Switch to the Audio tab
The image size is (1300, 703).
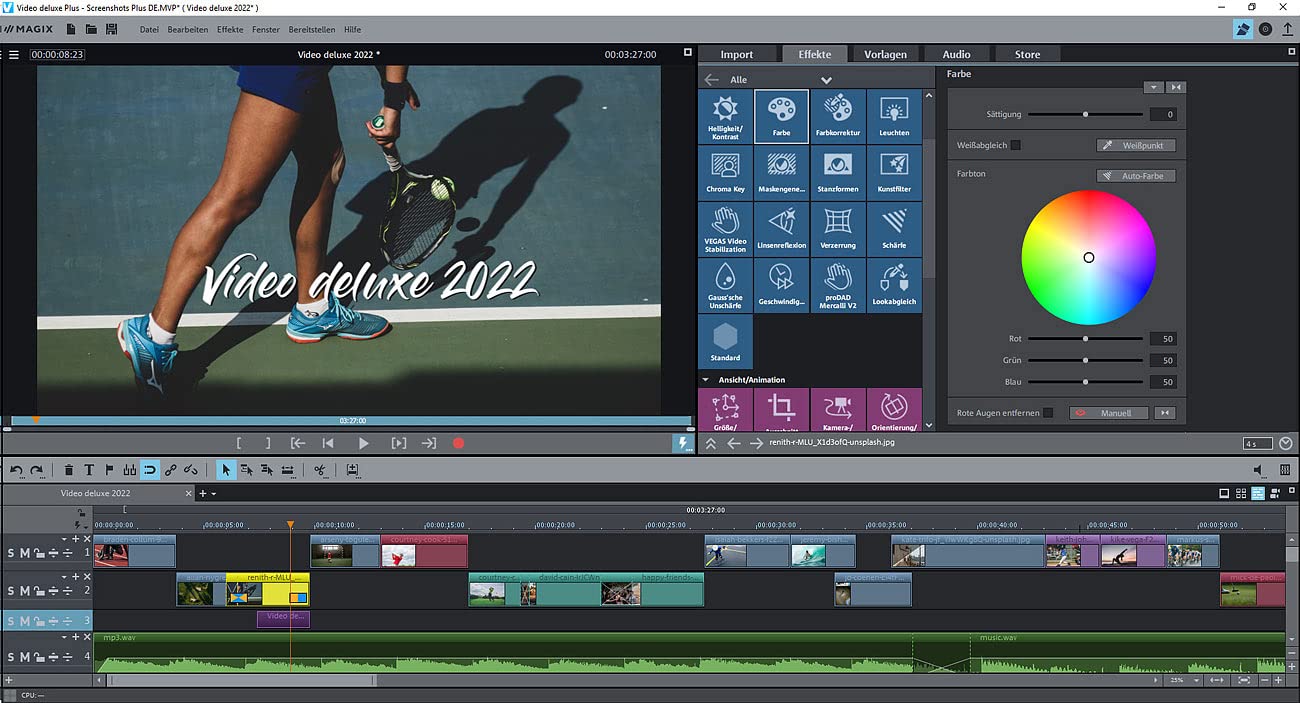coord(956,54)
